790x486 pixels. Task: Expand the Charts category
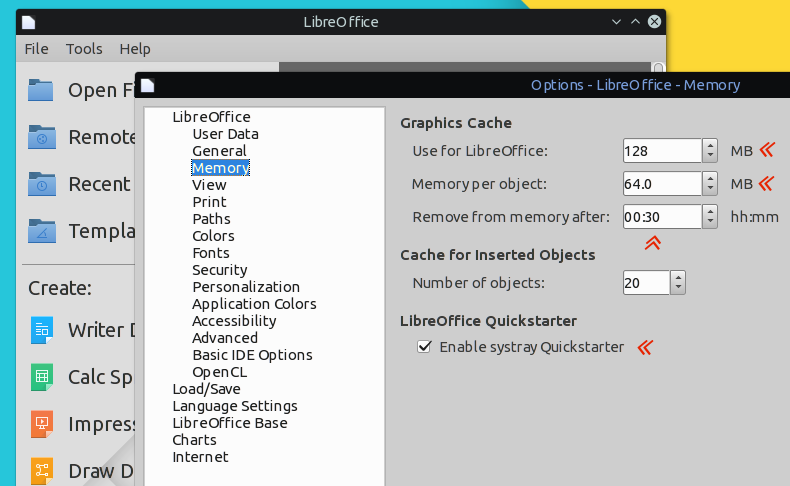[194, 440]
